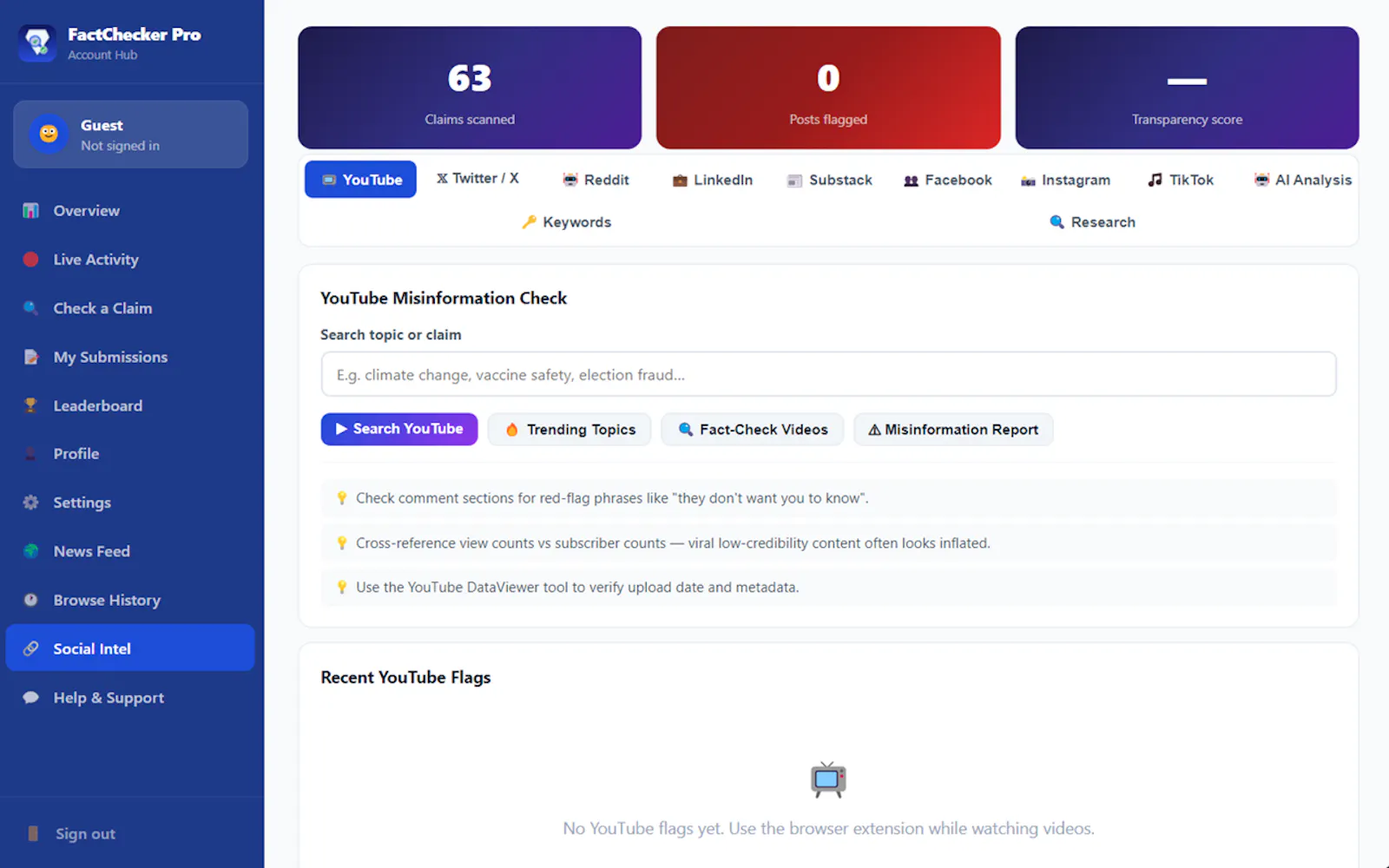The width and height of the screenshot is (1389, 868).
Task: Click the Browse History clock icon
Action: click(x=31, y=600)
